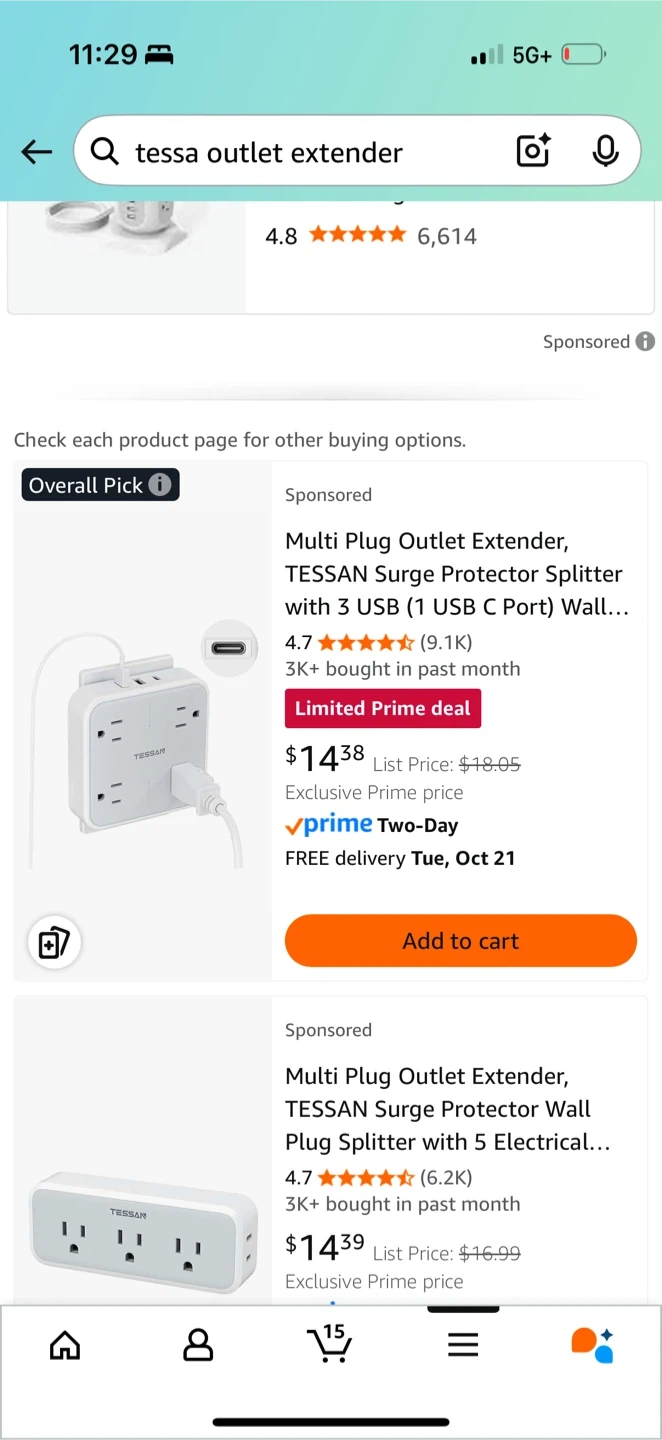Tap the back arrow

[37, 152]
